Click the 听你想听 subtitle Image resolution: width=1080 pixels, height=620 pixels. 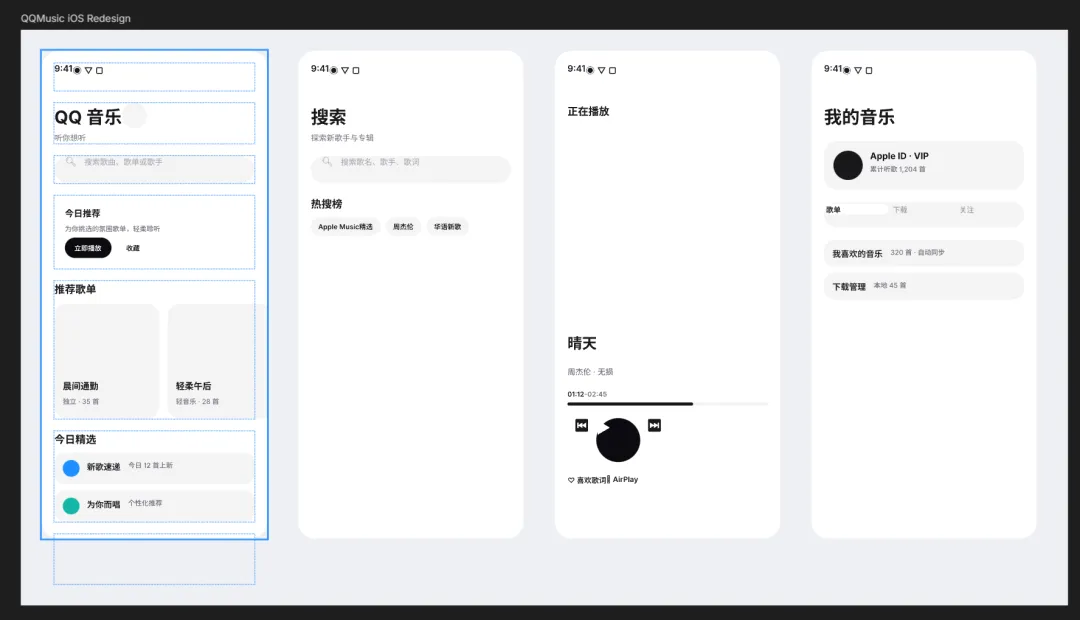pyautogui.click(x=70, y=138)
